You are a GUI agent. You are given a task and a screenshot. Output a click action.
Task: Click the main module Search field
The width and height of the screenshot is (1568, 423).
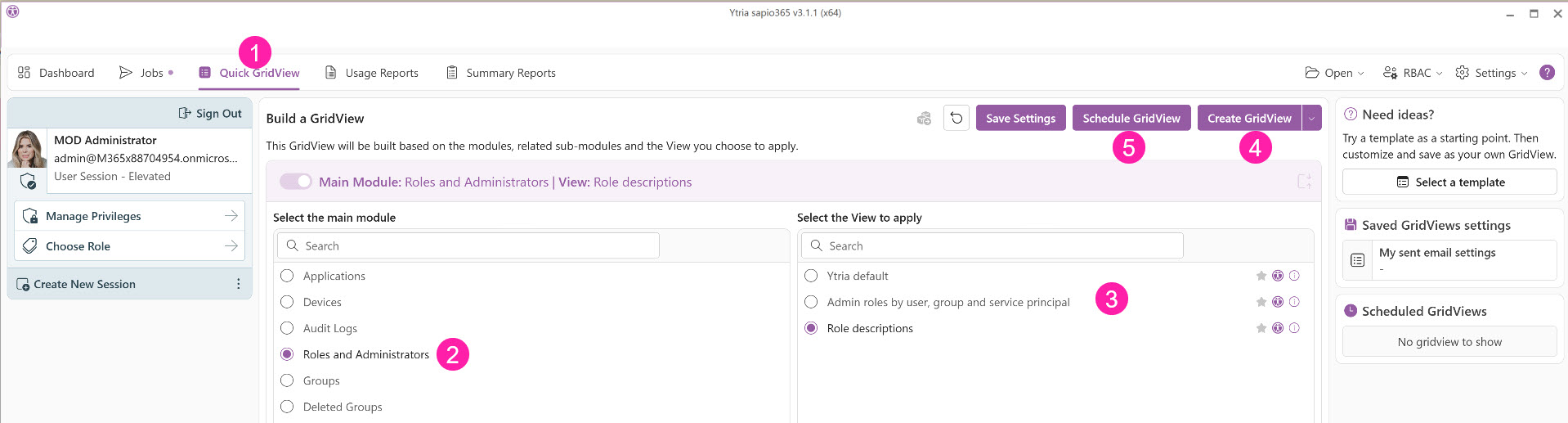pyautogui.click(x=468, y=245)
